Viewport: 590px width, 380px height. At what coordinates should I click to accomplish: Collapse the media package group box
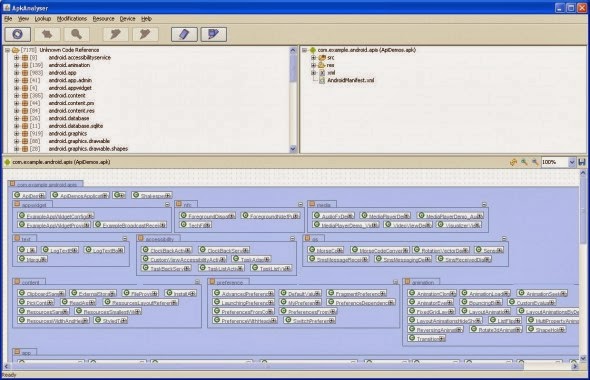484,205
